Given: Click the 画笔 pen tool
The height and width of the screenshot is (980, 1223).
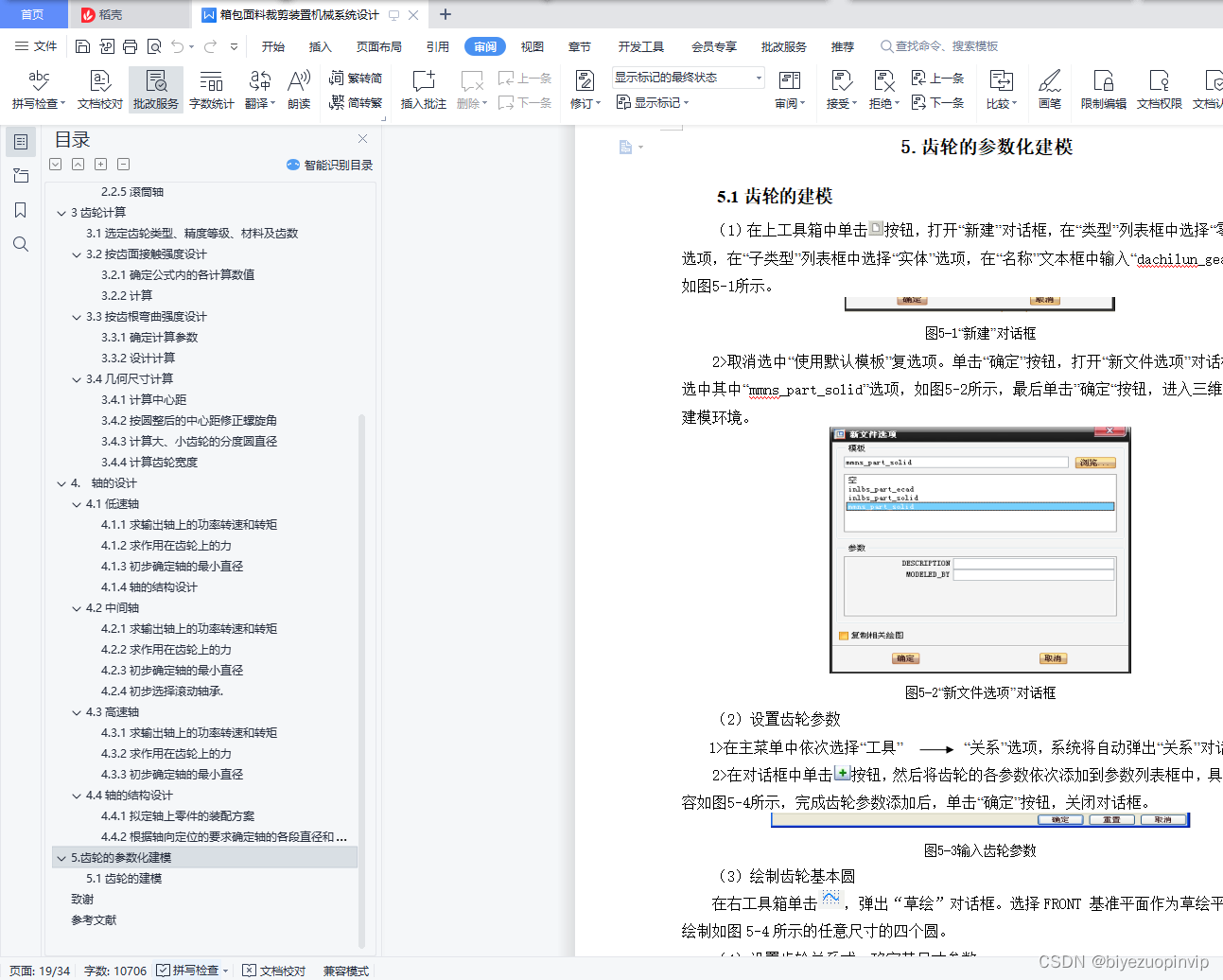Looking at the screenshot, I should point(1050,90).
